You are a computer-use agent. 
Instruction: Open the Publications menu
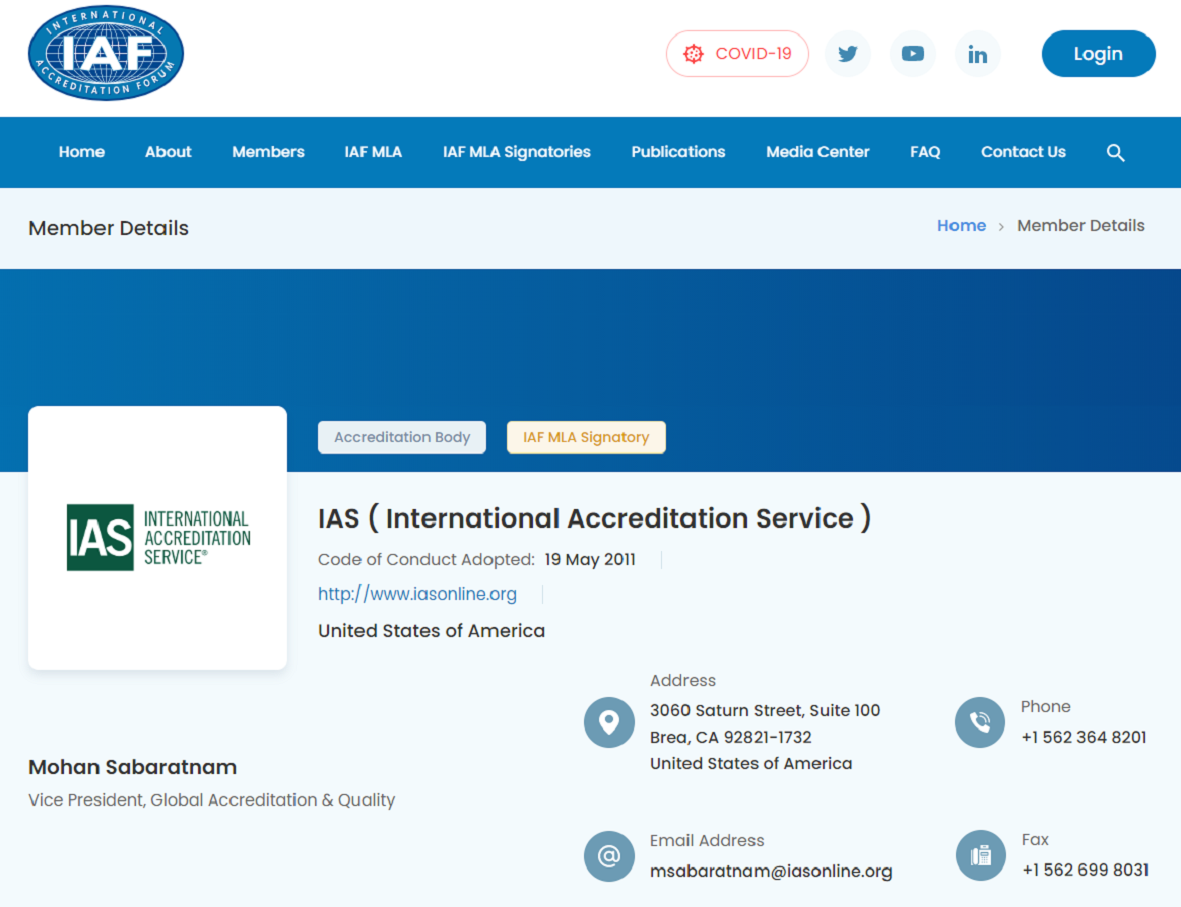(678, 152)
